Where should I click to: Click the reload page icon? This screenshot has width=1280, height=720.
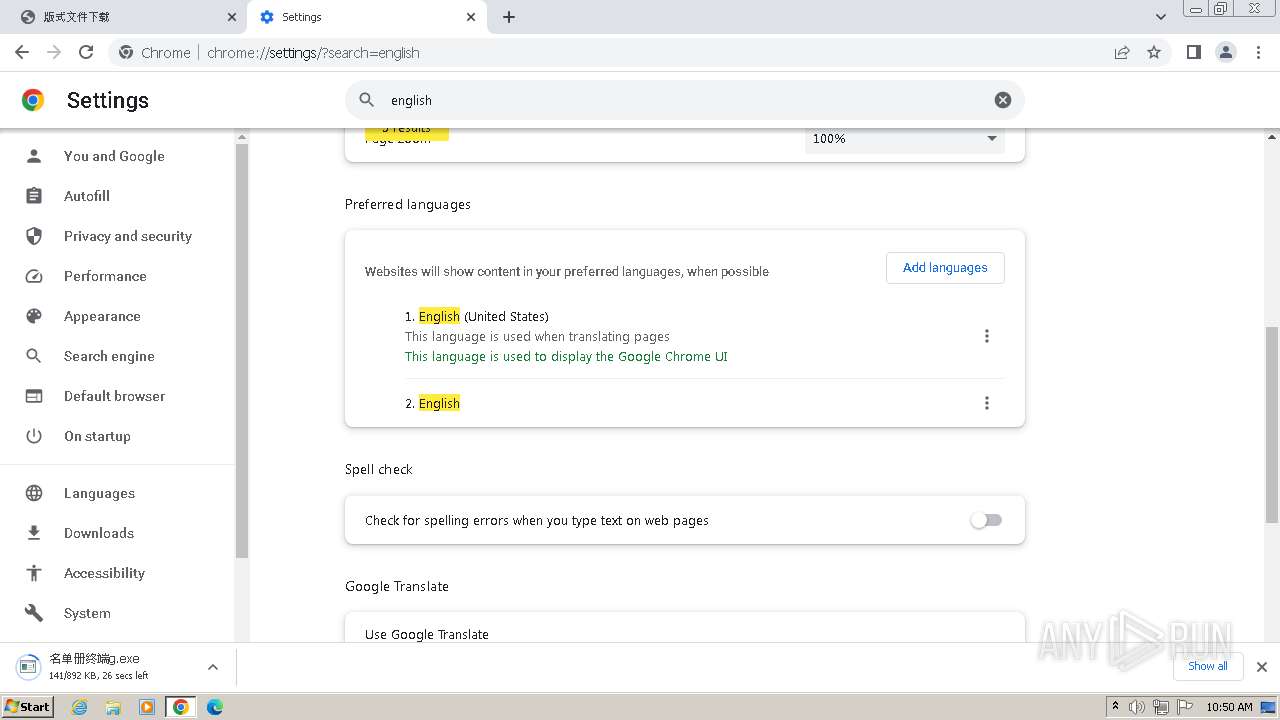(86, 52)
